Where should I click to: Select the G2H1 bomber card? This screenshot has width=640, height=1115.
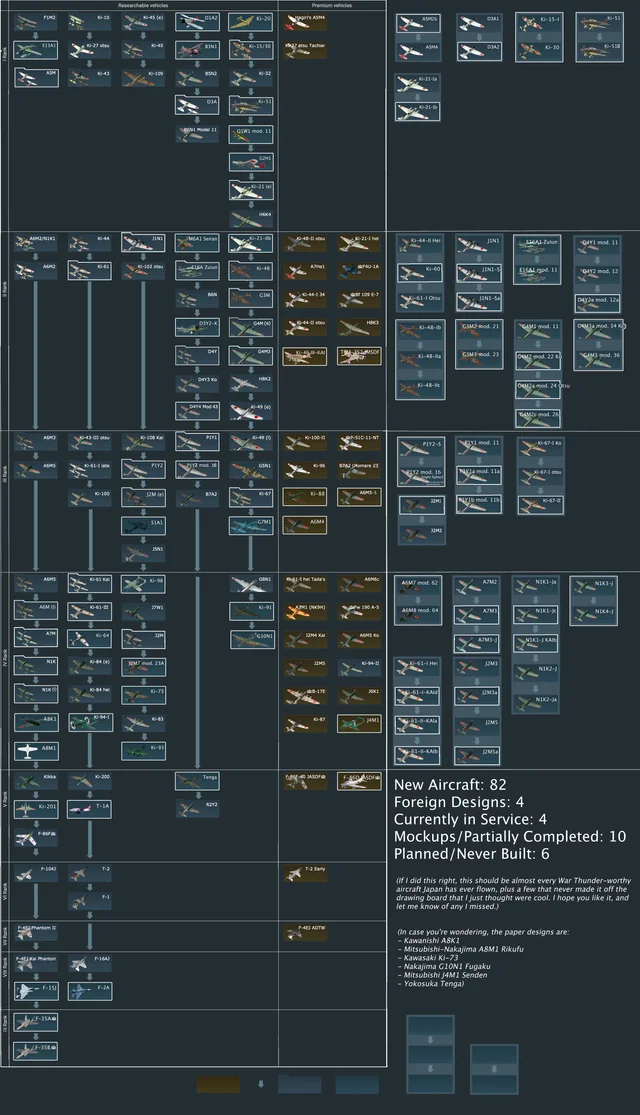[x=250, y=163]
